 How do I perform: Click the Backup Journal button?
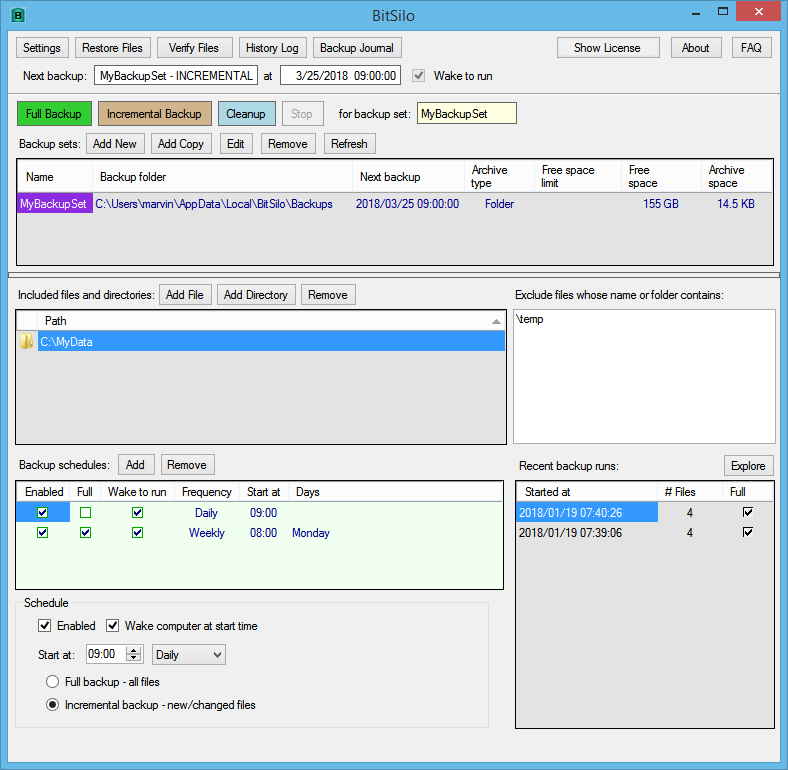[357, 48]
